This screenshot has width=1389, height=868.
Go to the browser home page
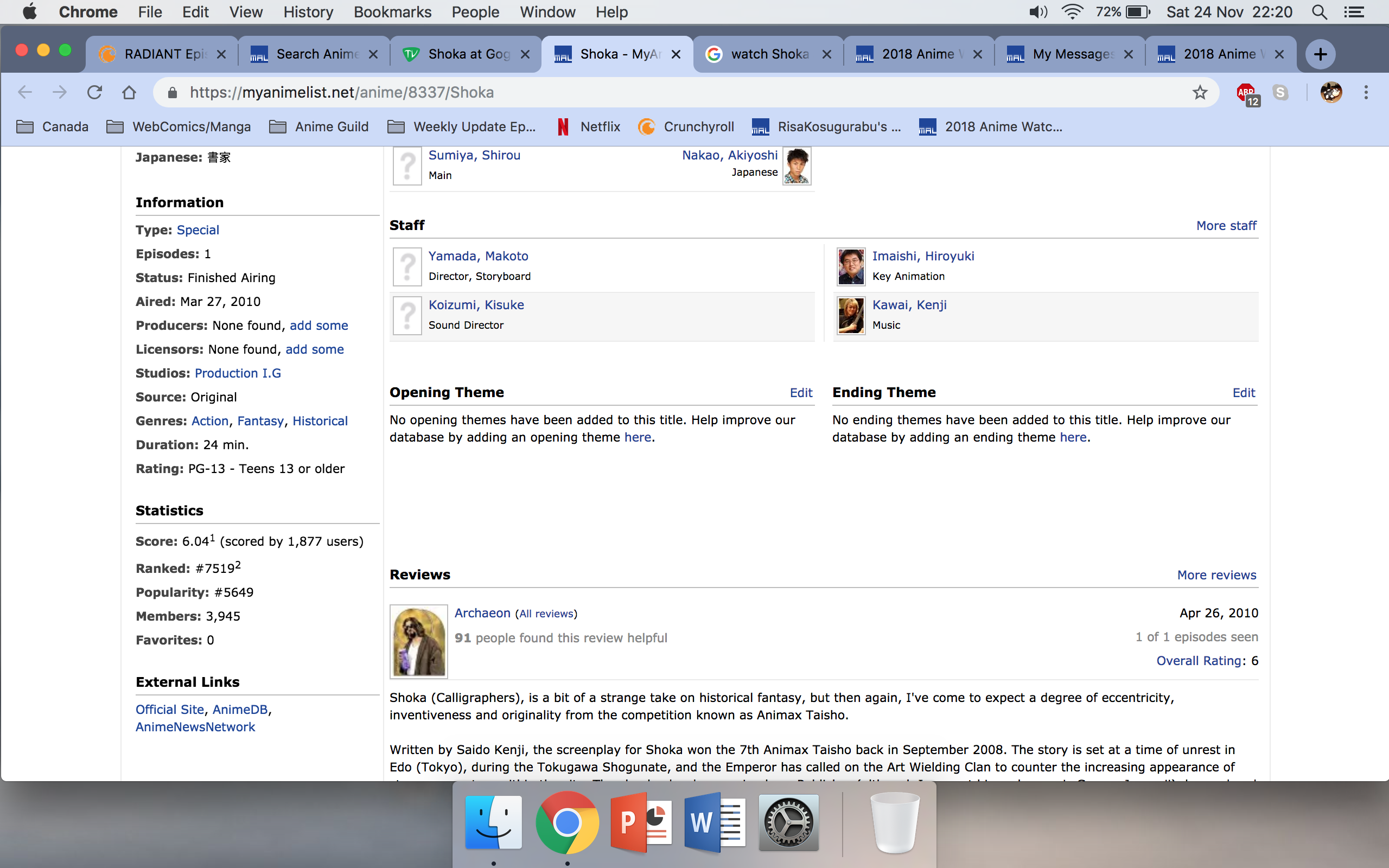click(129, 92)
